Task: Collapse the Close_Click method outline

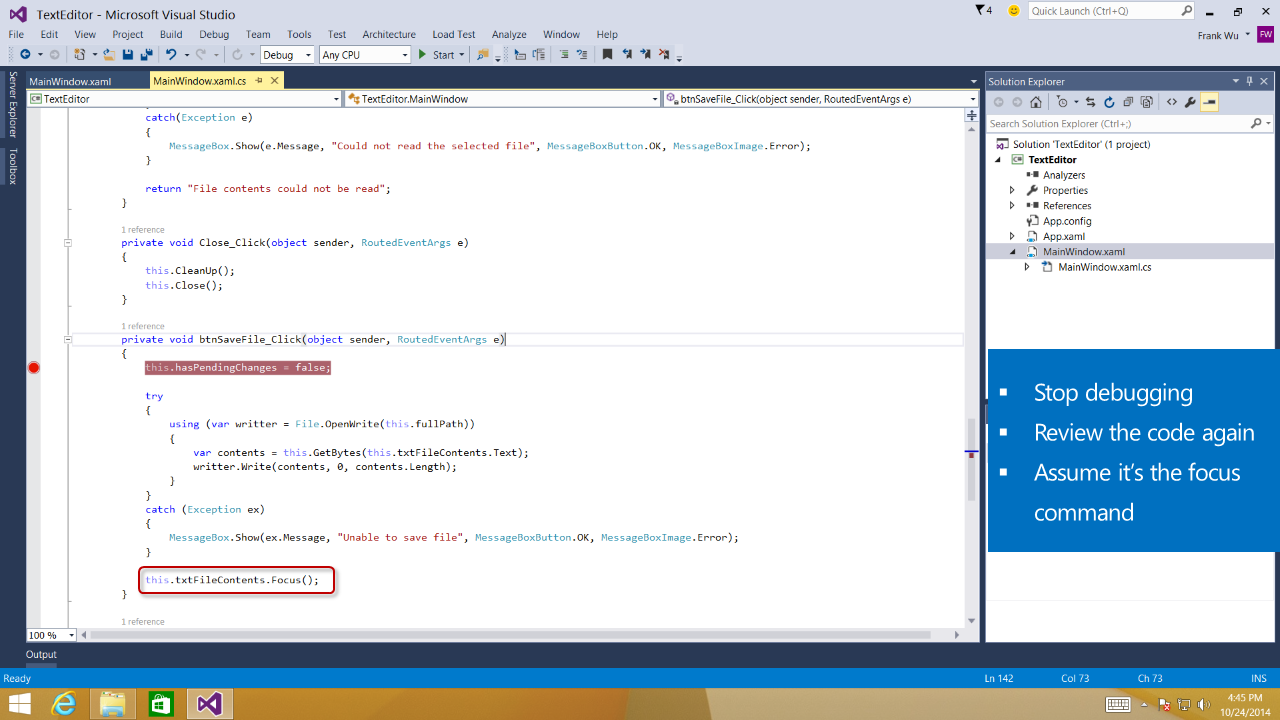Action: coord(68,242)
